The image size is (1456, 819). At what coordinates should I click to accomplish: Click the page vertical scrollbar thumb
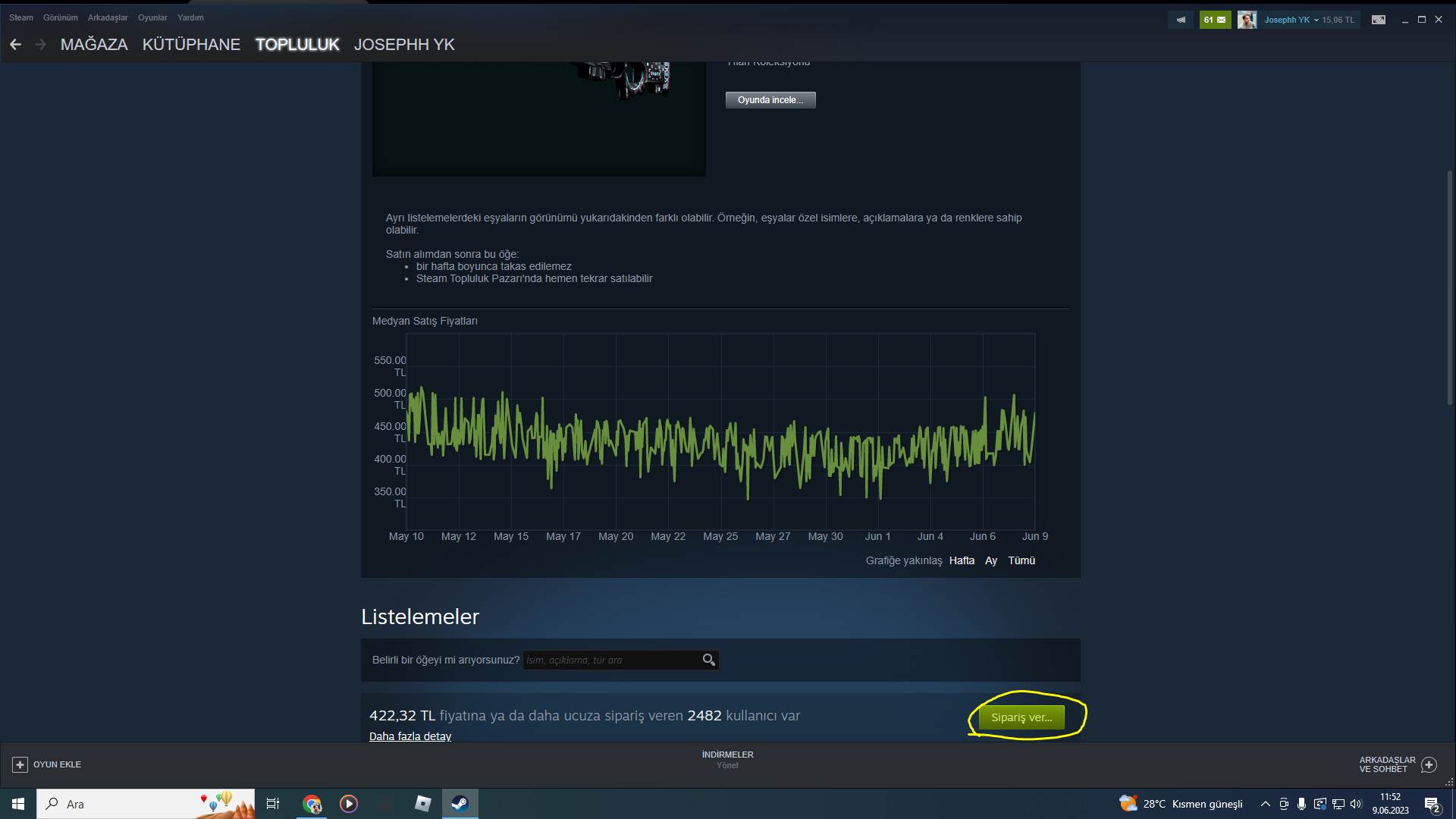[1449, 288]
